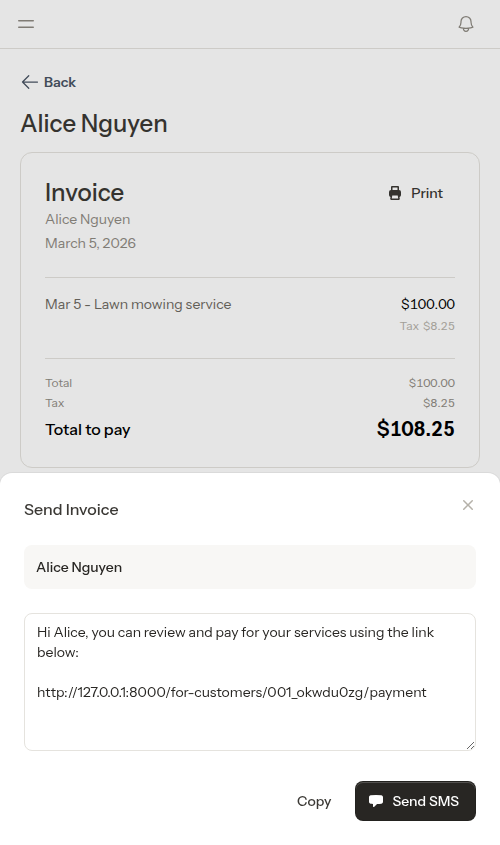The image size is (500, 845).
Task: Go back using the Back link
Action: click(48, 82)
